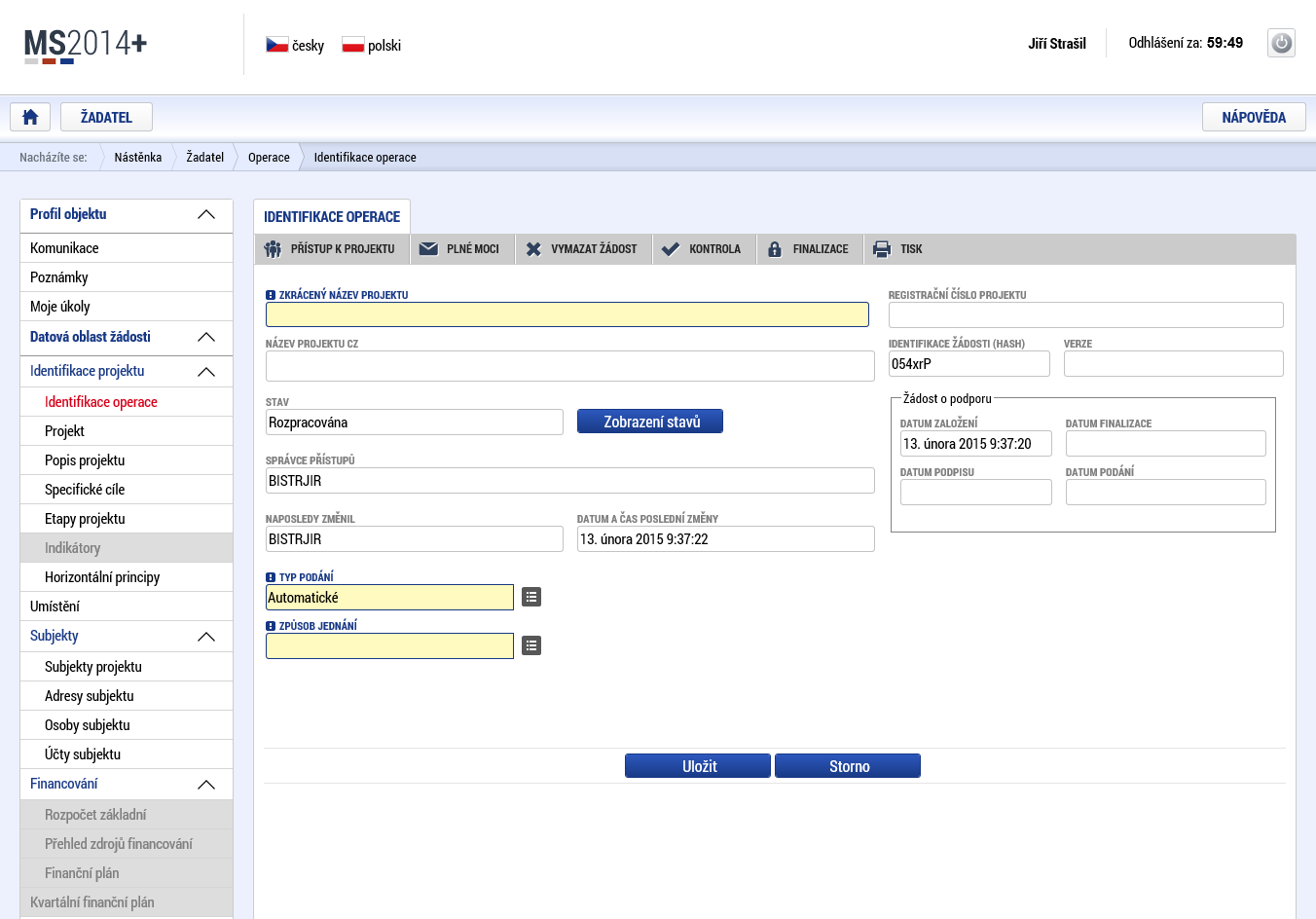
Task: Open Subjekty projektu sidebar item
Action: [127, 667]
